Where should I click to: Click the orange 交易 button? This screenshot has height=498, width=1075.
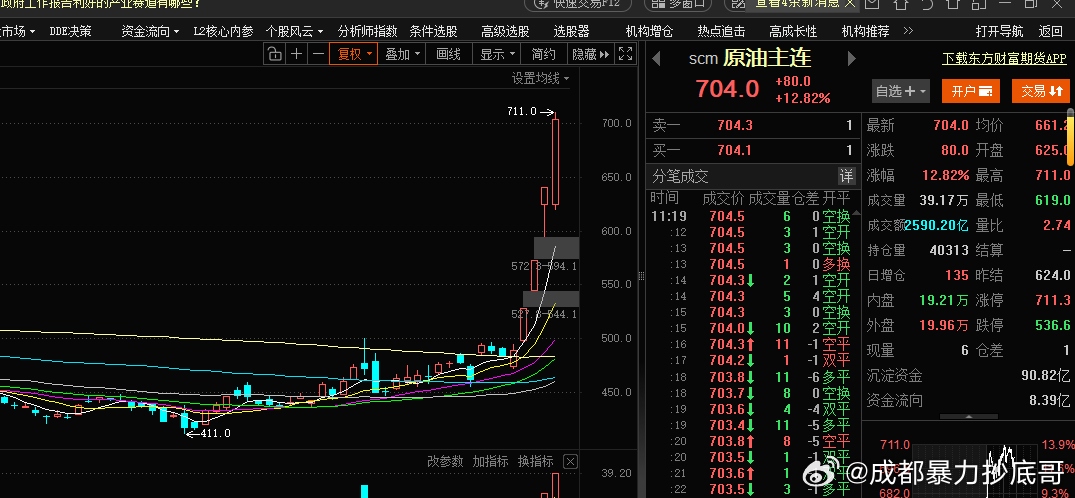(1041, 91)
